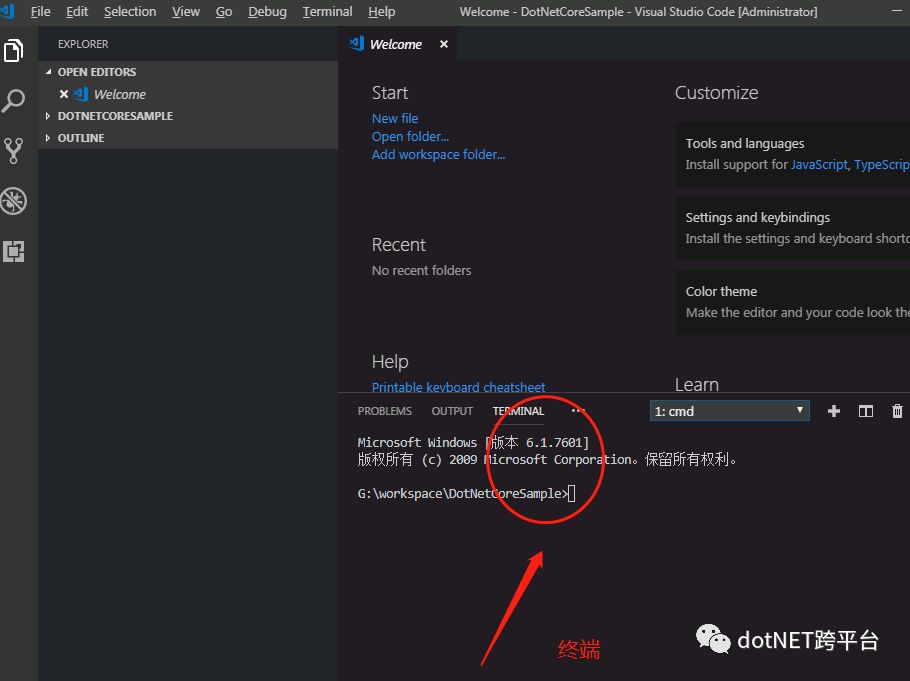Open the Extensions view icon
The width and height of the screenshot is (910, 681).
(13, 251)
